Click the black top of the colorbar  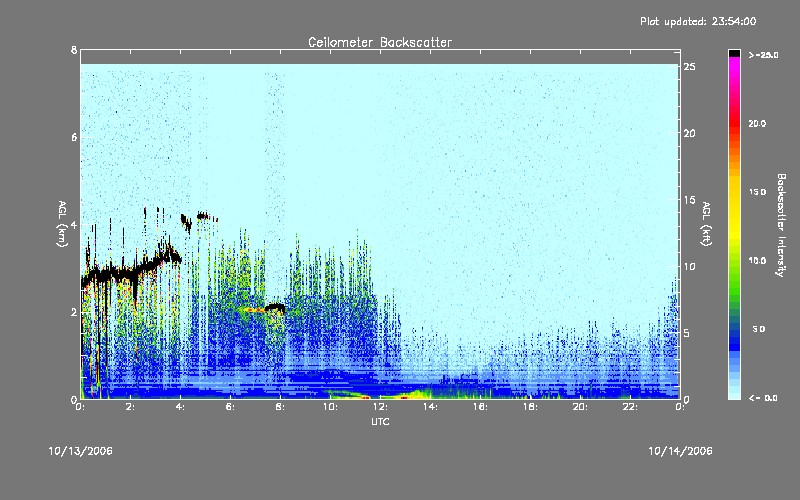click(734, 53)
